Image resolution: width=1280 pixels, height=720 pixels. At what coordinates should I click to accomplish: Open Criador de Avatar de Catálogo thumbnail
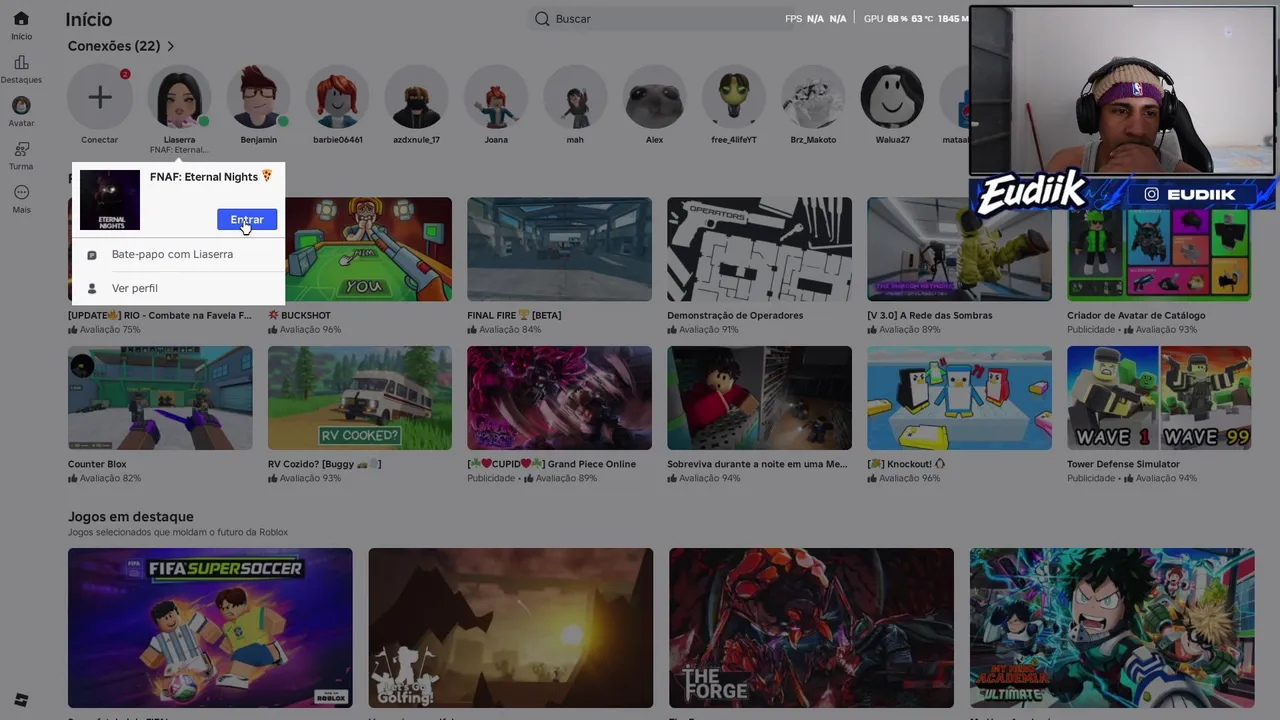(x=1159, y=249)
